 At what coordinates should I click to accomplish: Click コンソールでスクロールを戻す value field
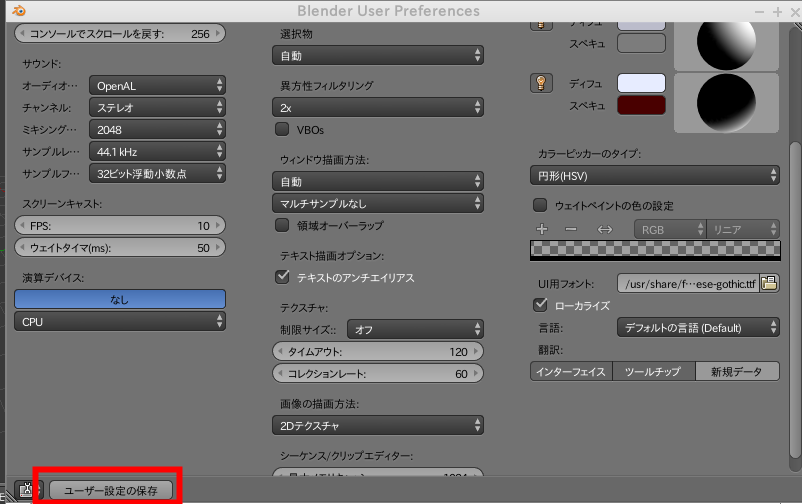120,34
